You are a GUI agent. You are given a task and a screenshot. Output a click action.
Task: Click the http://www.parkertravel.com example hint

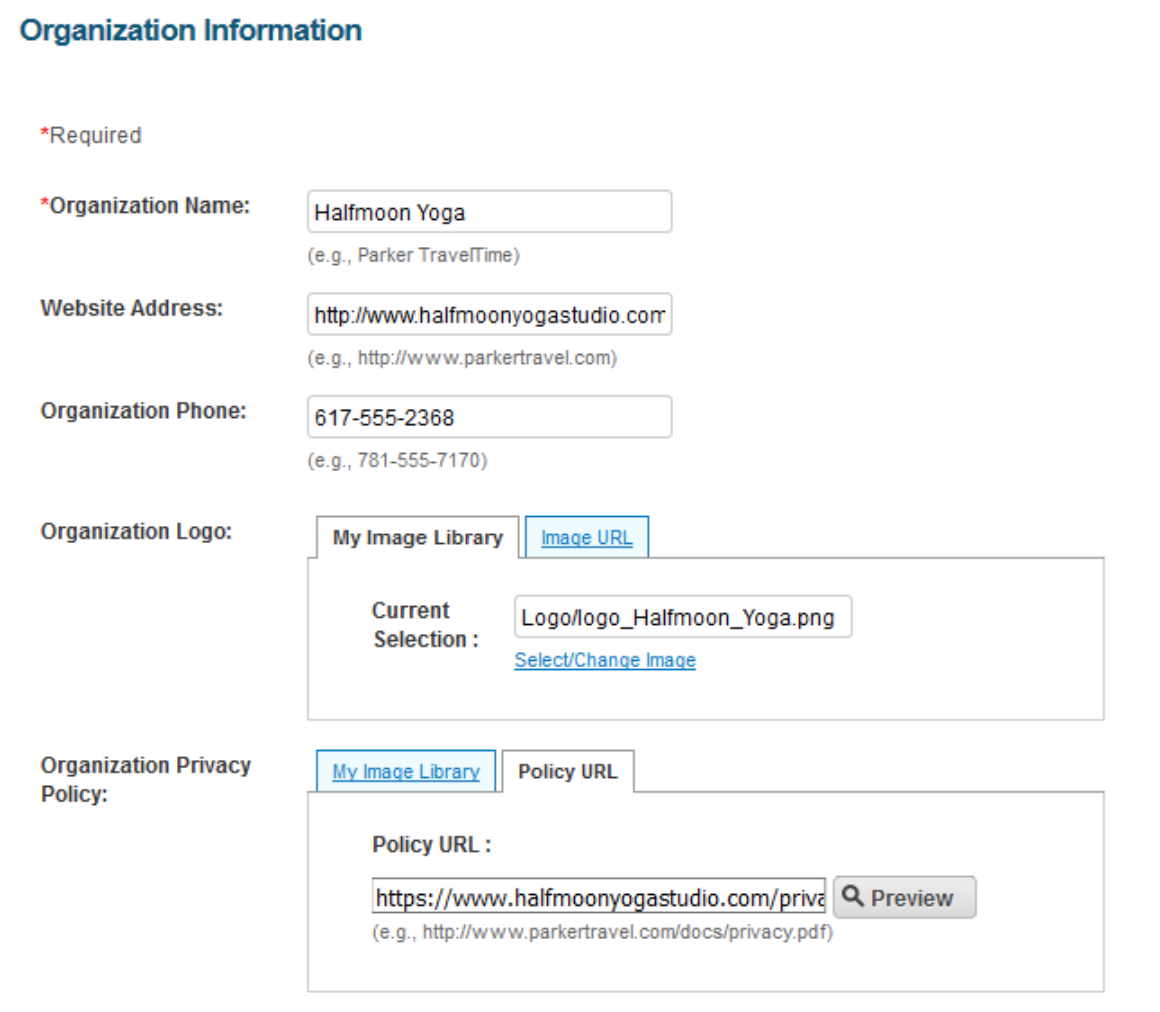click(x=462, y=358)
